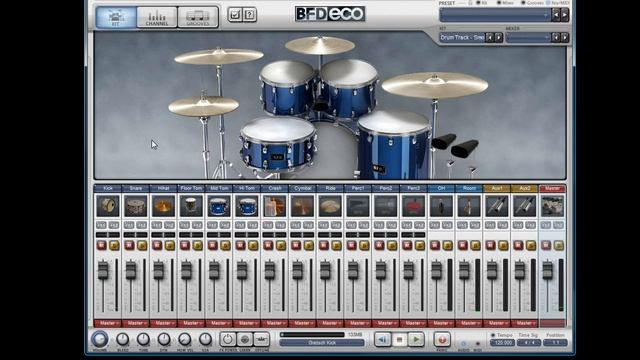Solo the Ride channel
This screenshot has height=360, width=640.
point(336,245)
